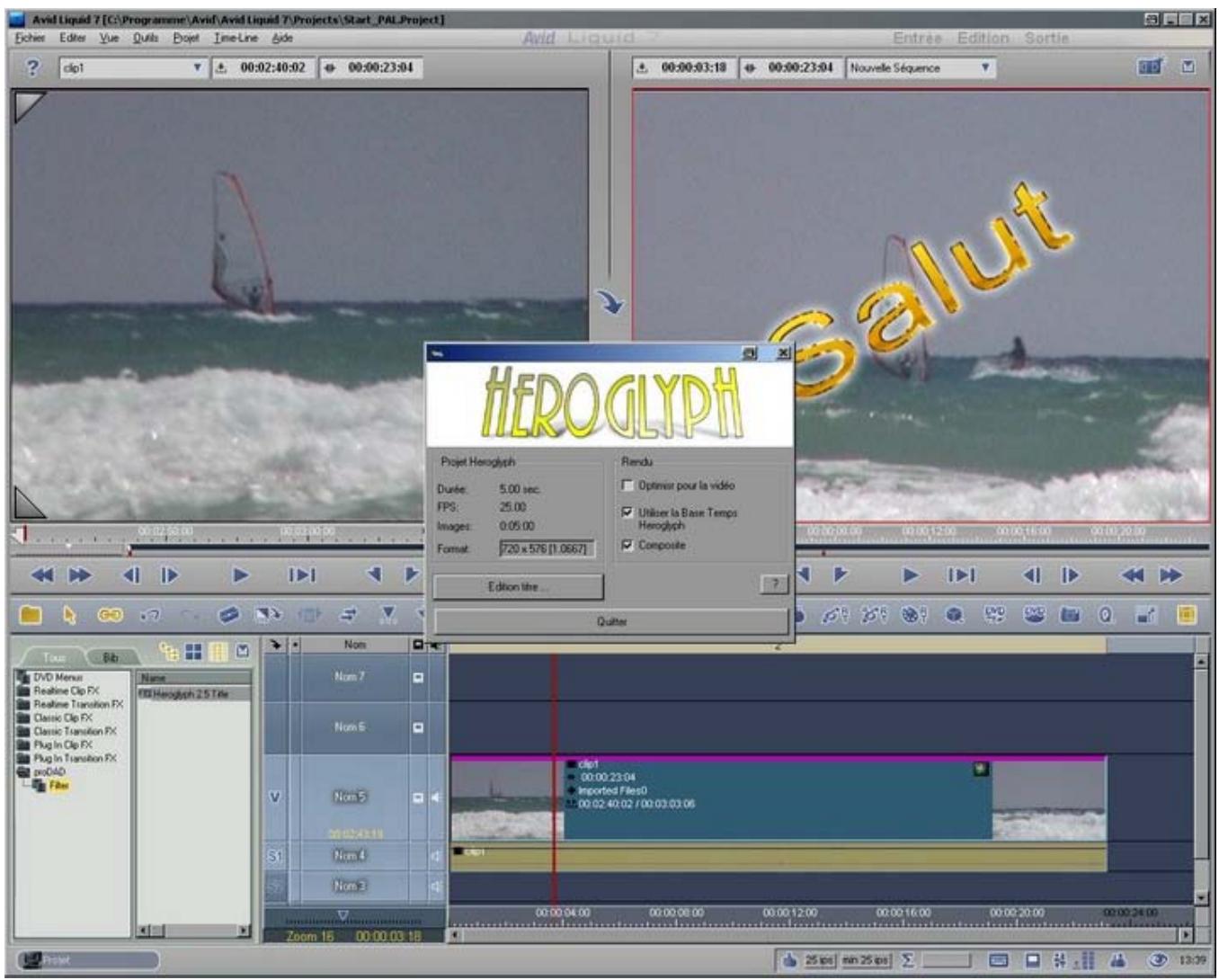Click the tree view icon in library panel
Image resolution: width=1219 pixels, height=980 pixels.
click(x=168, y=652)
